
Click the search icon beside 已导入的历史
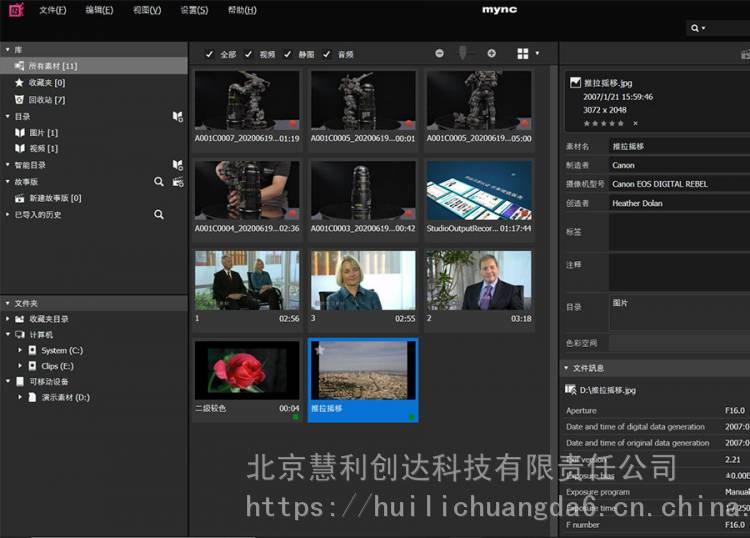(158, 214)
